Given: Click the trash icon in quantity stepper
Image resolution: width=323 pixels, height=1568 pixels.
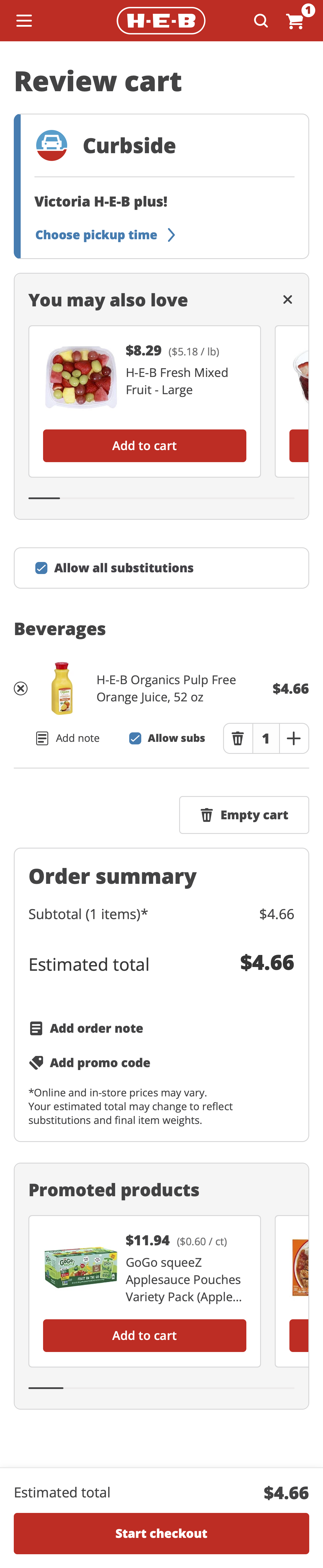Looking at the screenshot, I should click(x=238, y=738).
